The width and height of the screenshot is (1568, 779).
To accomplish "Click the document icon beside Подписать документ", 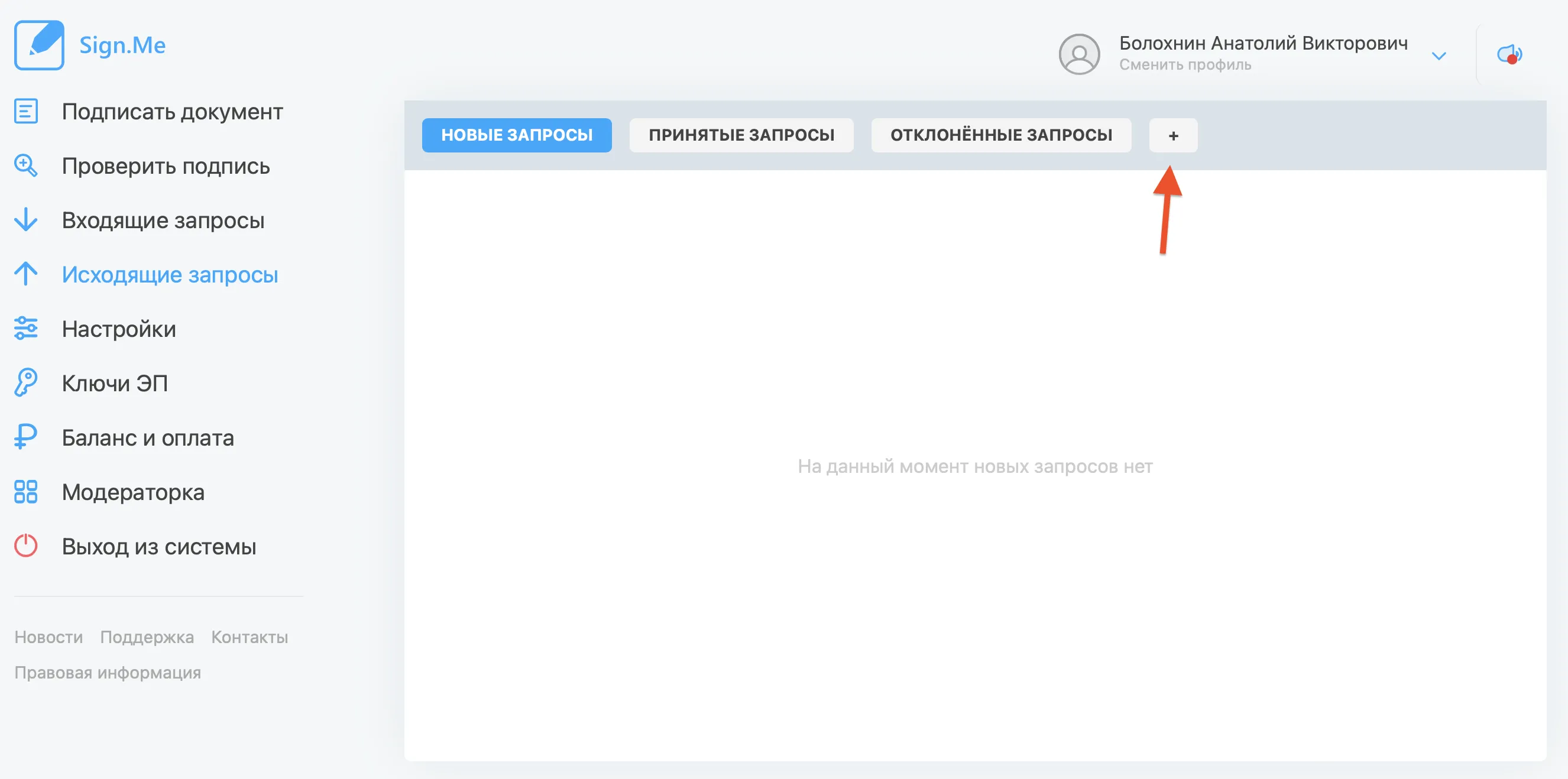I will click(x=25, y=111).
